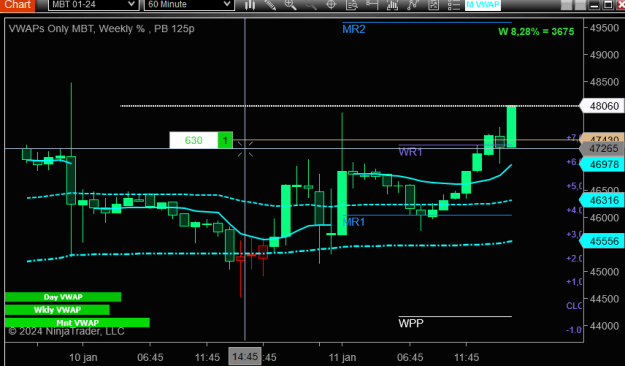Open the MBT 01-24 instrument dropdown
Image resolution: width=625 pixels, height=366 pixels.
coord(93,5)
